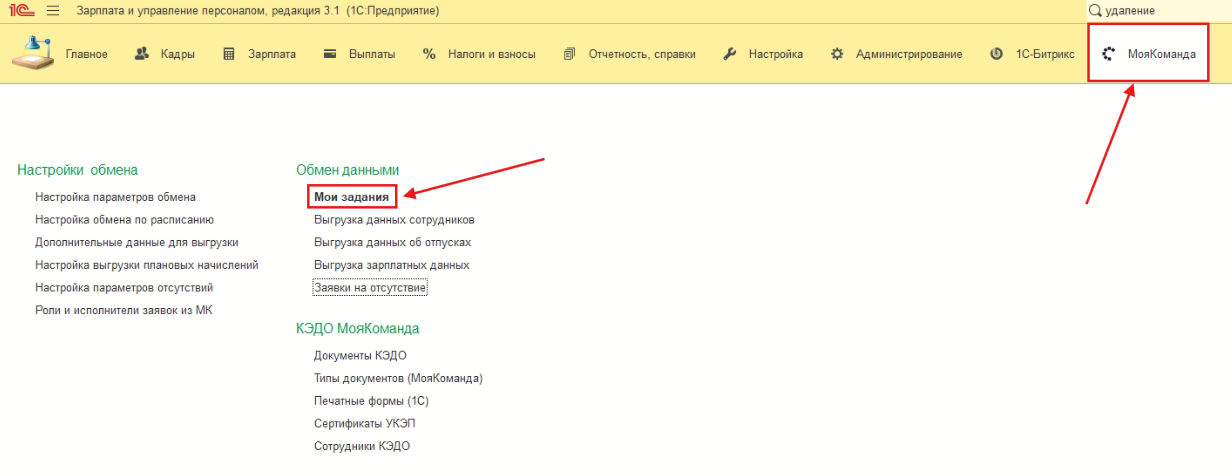
Task: Open Выгрузка данных сотрудников
Action: pyautogui.click(x=394, y=219)
